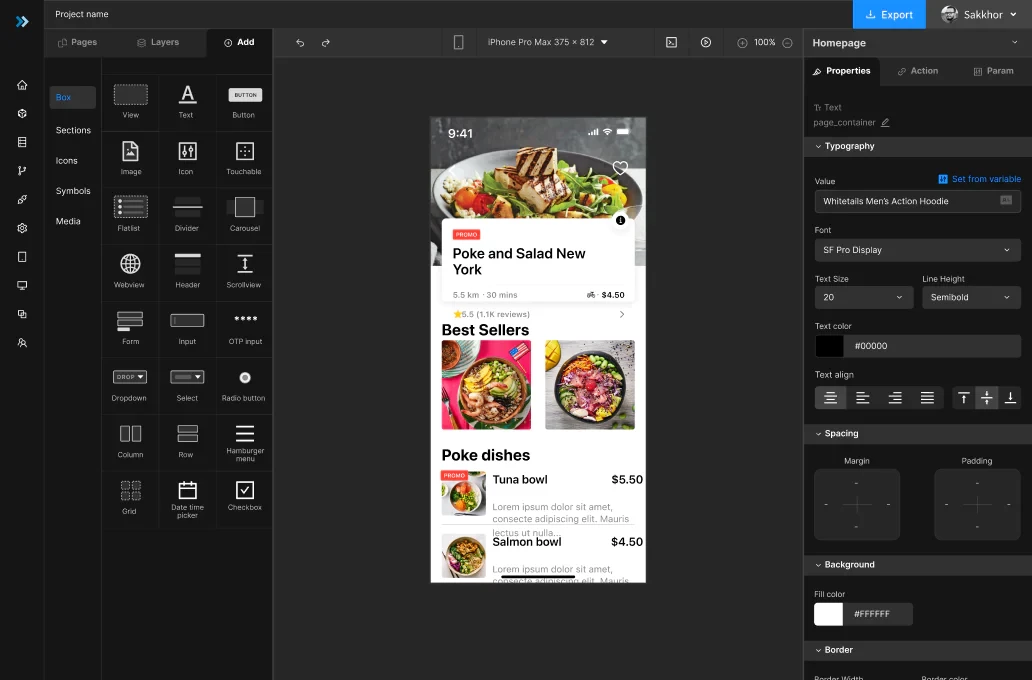This screenshot has height=680, width=1032.
Task: Select the Checkbox component
Action: [245, 490]
